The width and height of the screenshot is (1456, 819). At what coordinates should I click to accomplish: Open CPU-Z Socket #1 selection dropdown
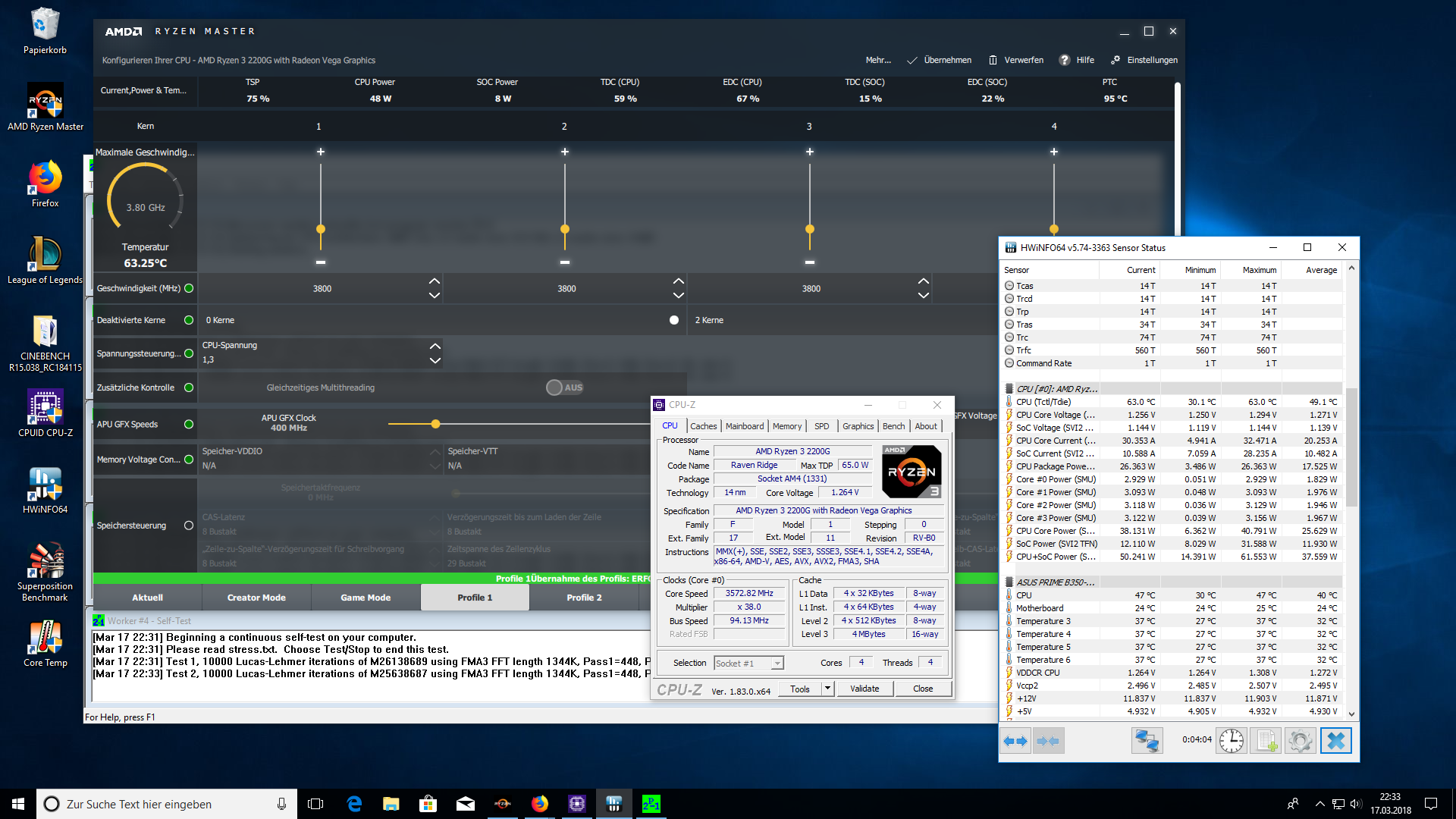[777, 664]
